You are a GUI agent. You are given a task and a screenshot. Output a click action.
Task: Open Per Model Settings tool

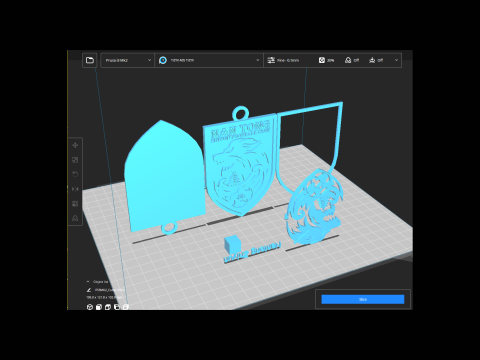(x=75, y=204)
